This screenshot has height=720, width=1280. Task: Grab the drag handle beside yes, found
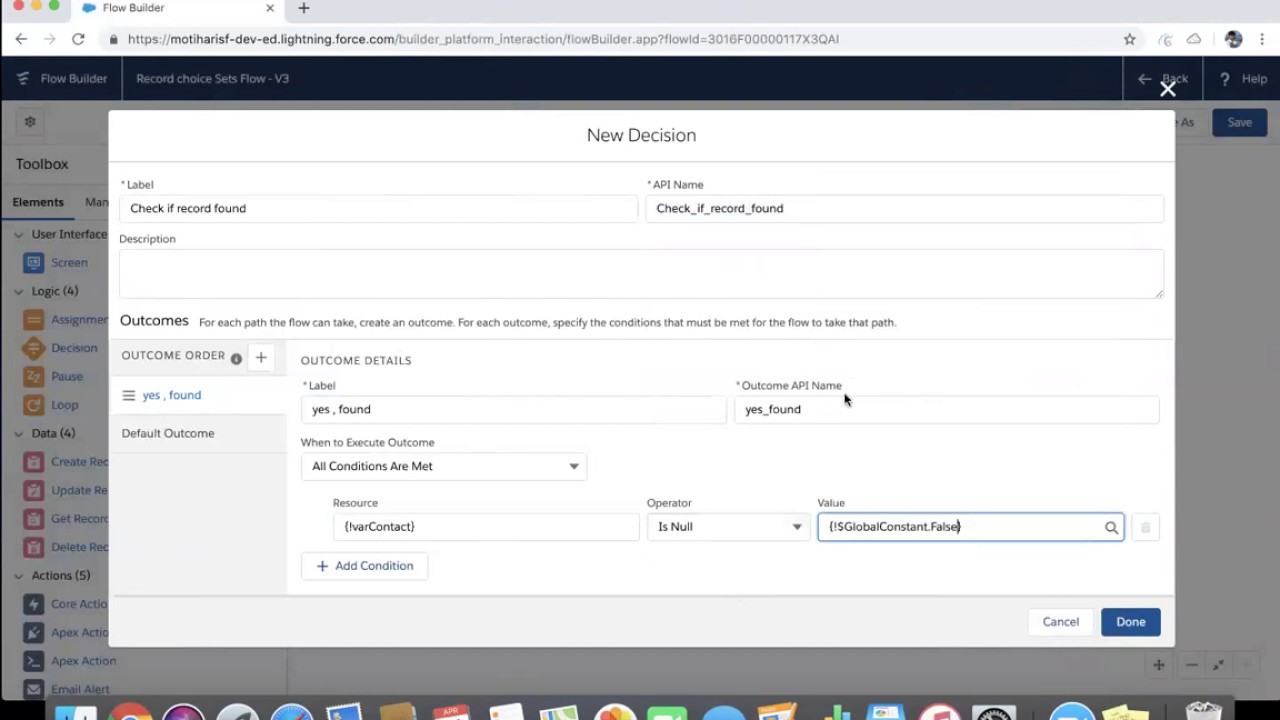tap(128, 395)
